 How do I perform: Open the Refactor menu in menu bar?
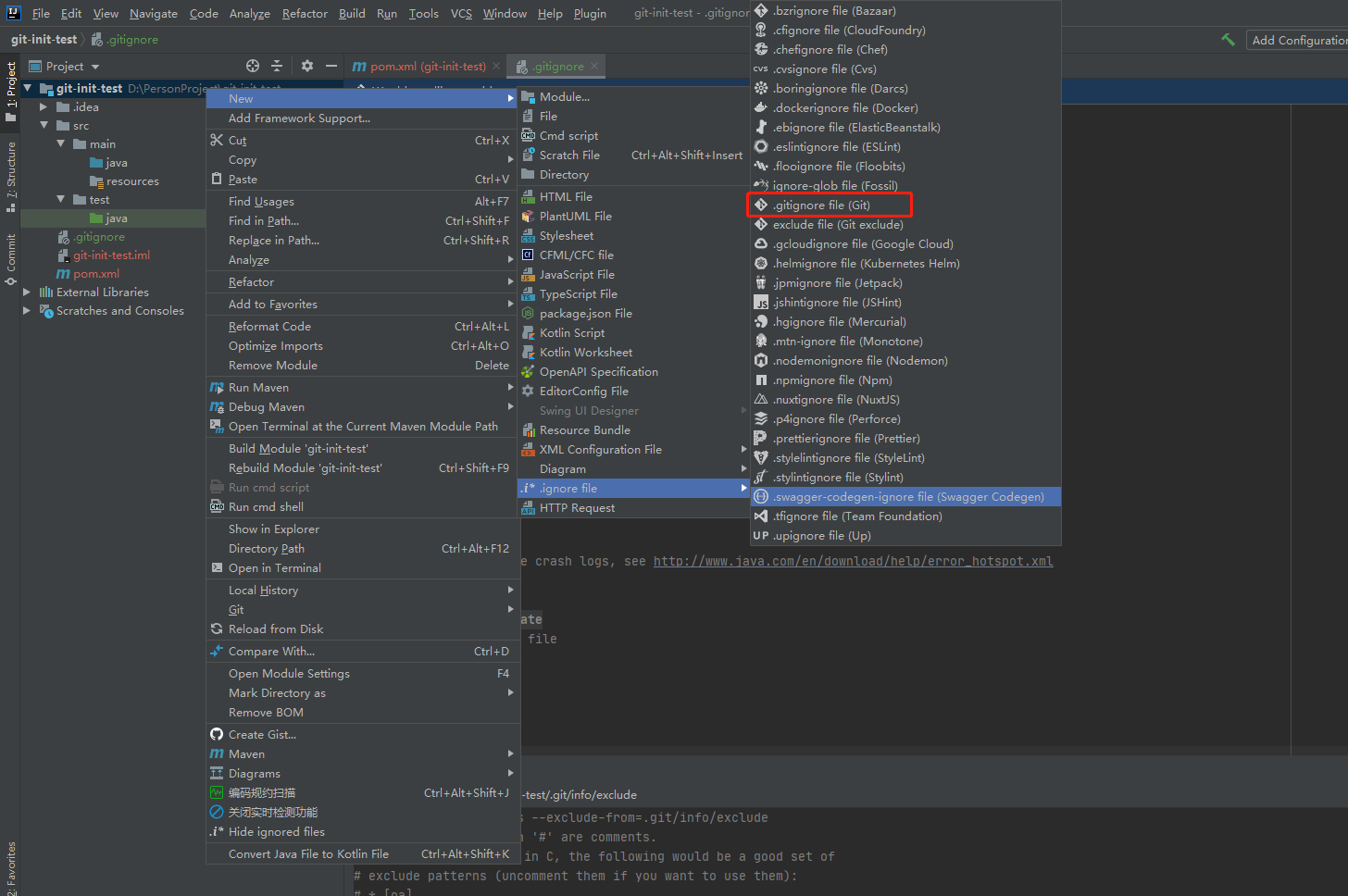click(x=305, y=13)
